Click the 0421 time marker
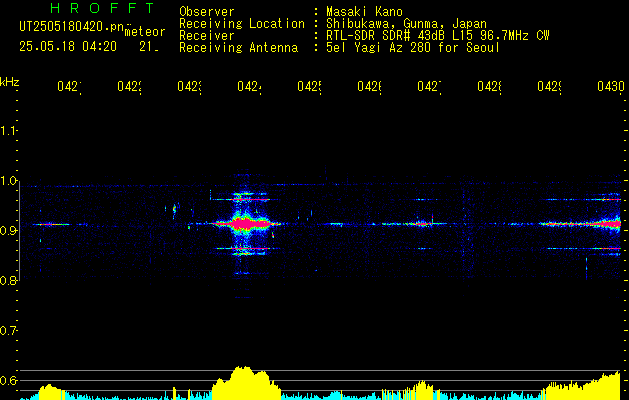This screenshot has width=629, height=400. [69, 86]
